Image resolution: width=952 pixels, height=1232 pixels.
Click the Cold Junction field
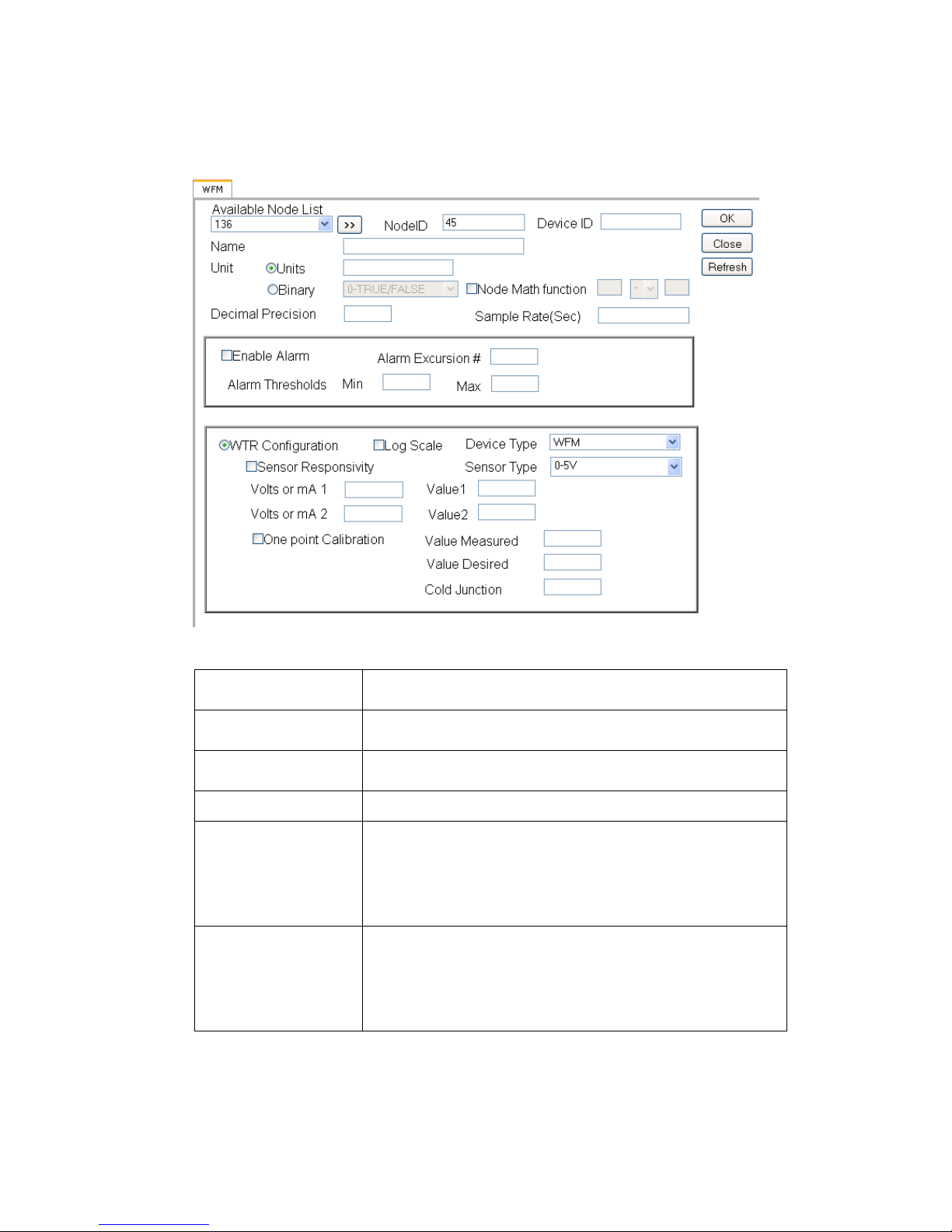[573, 587]
